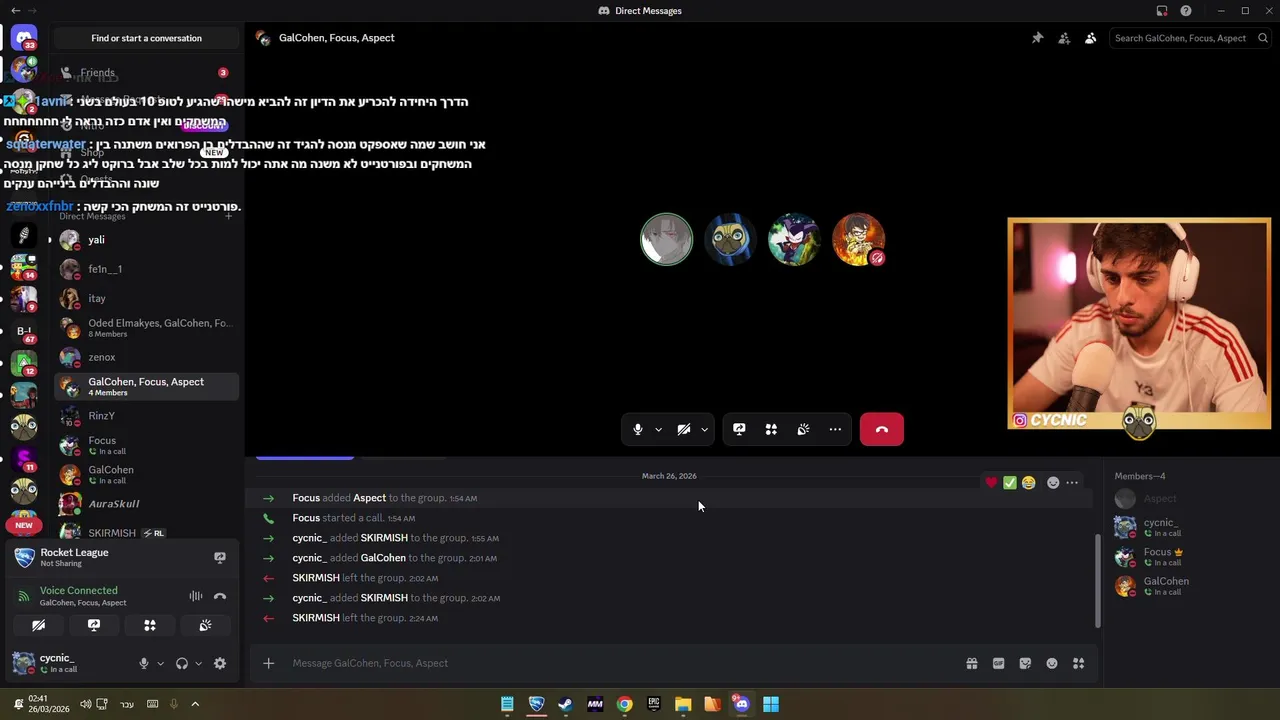Viewport: 1280px width, 720px height.
Task: Click Find or start a conversation
Action: pos(146,38)
